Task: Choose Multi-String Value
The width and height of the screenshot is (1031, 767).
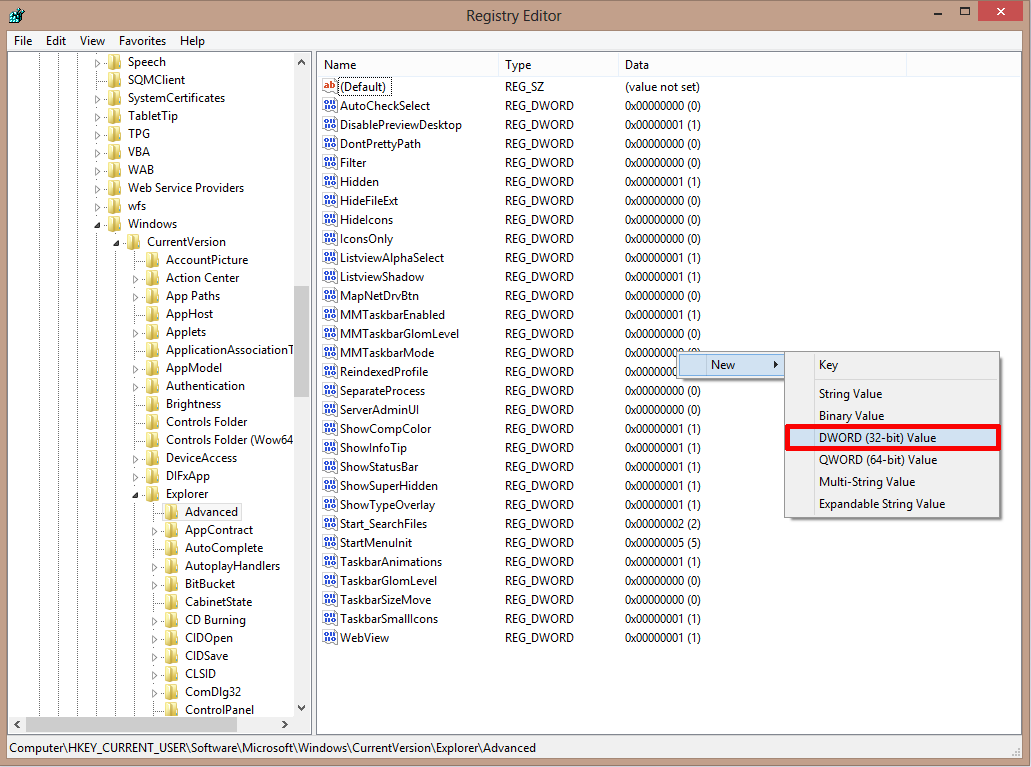Action: pos(892,482)
